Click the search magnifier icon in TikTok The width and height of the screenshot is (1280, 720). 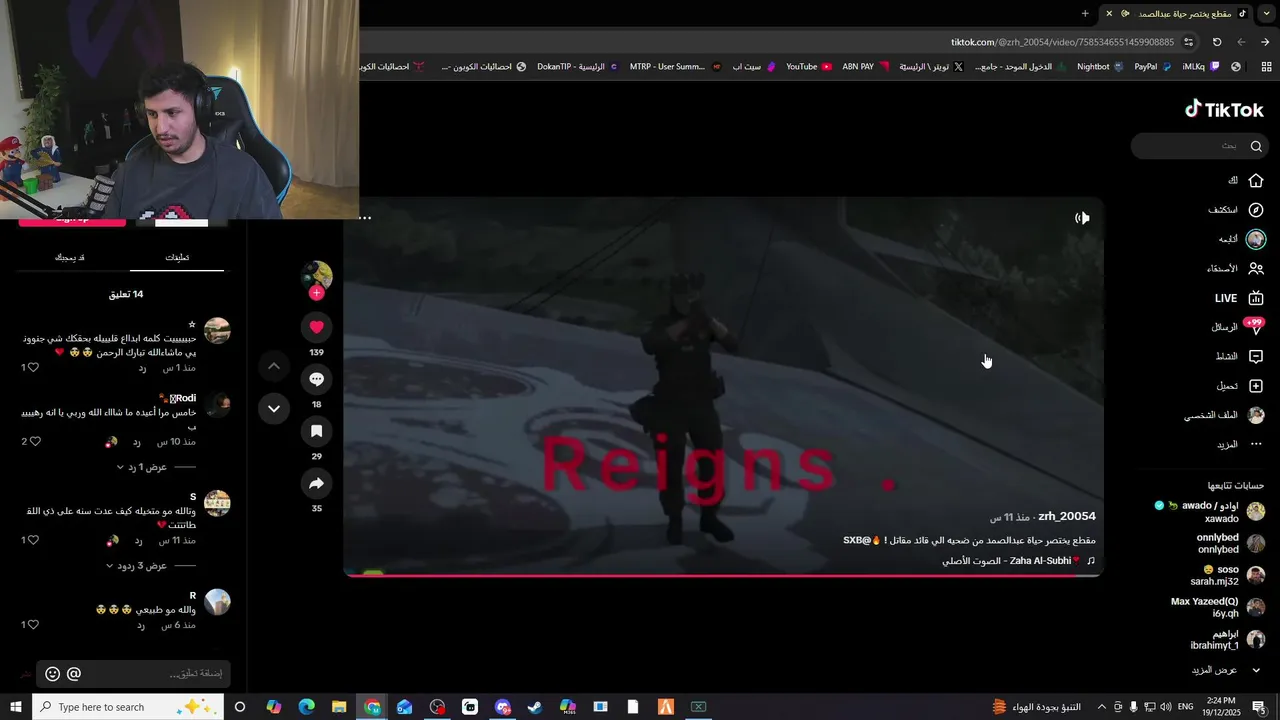(x=1256, y=146)
